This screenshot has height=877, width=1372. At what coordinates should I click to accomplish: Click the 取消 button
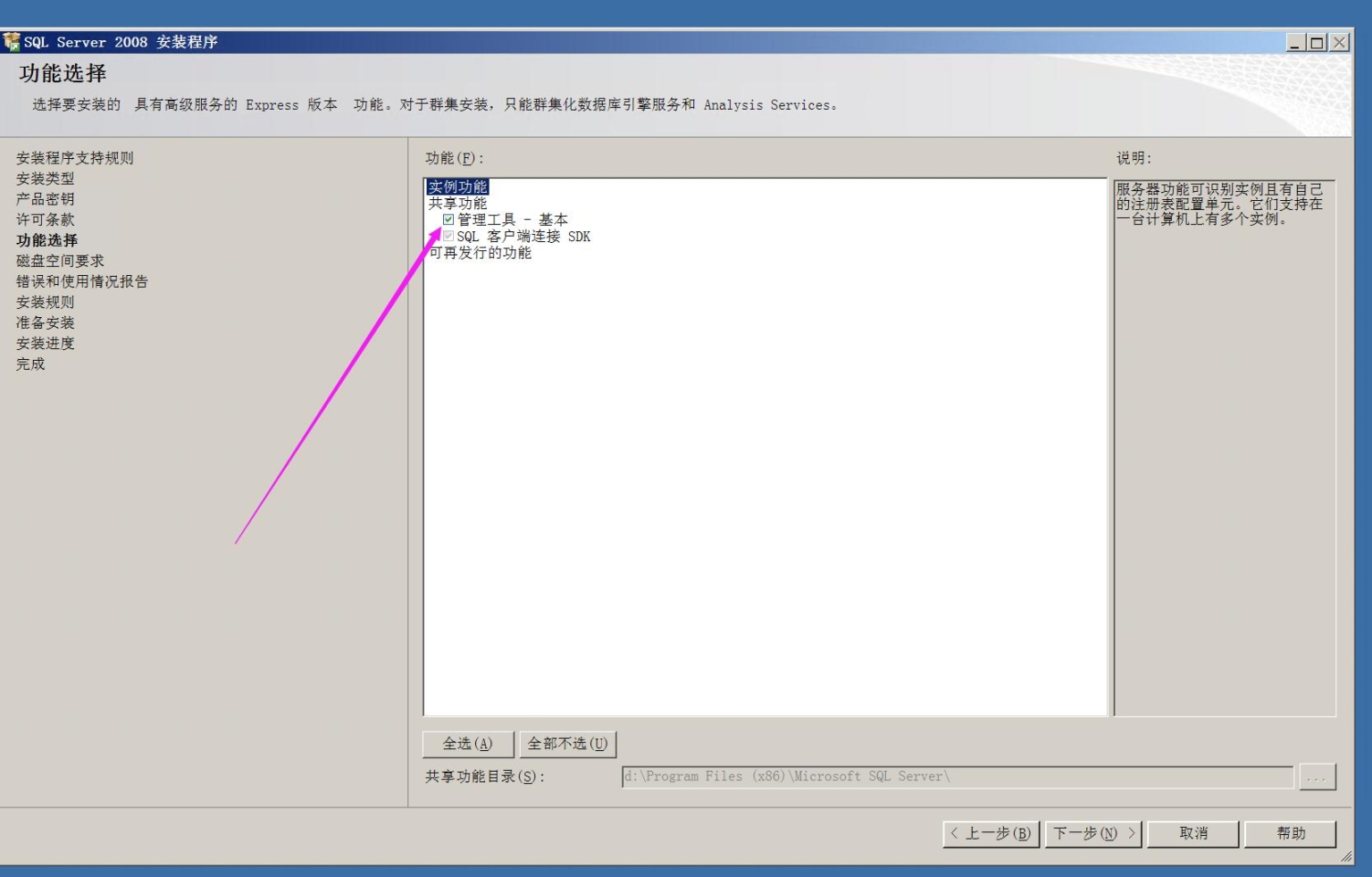pos(1192,834)
